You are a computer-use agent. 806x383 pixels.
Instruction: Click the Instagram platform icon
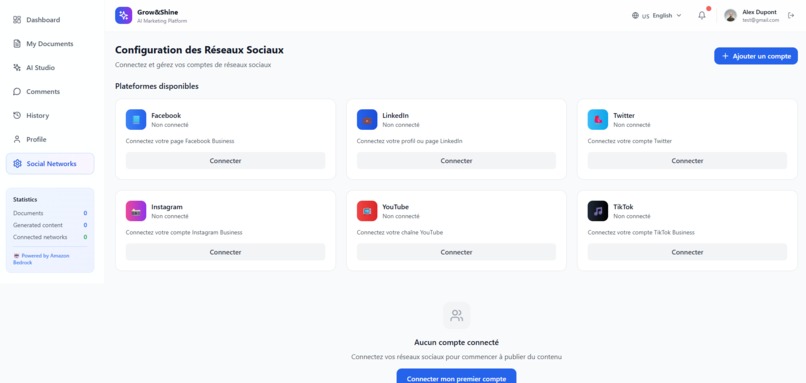click(x=136, y=211)
